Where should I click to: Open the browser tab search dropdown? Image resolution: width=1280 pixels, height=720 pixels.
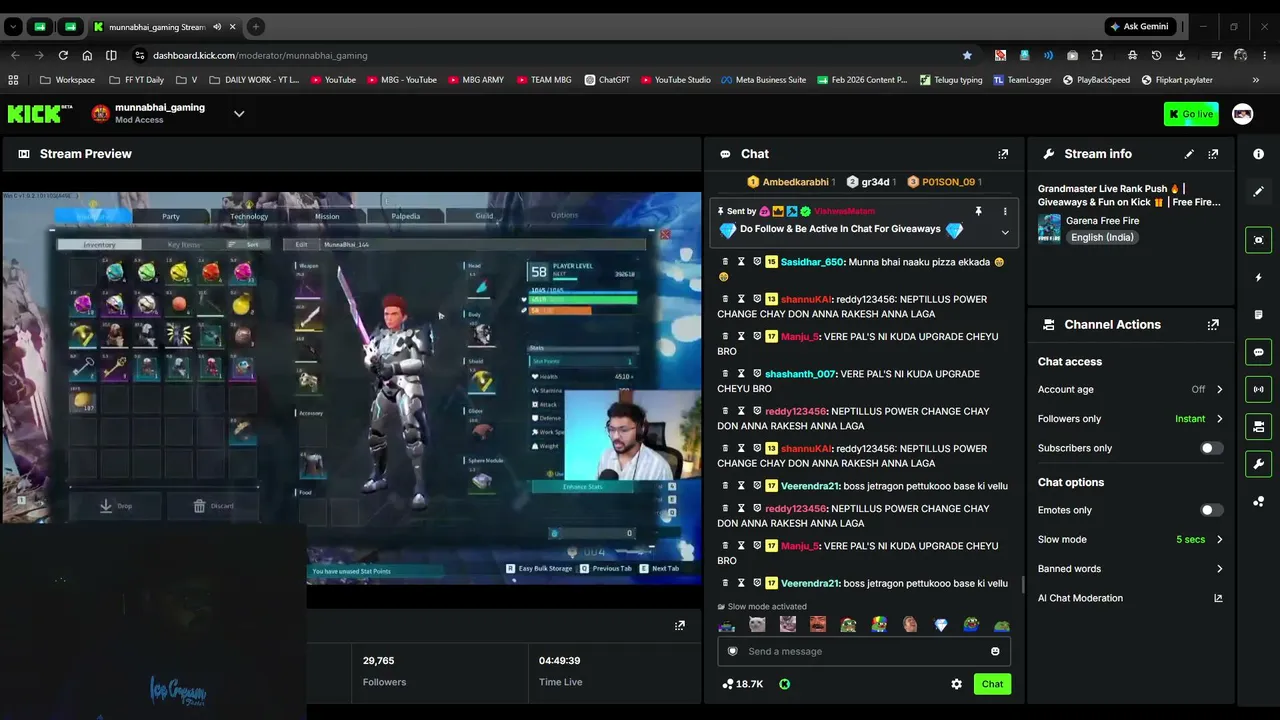[13, 27]
